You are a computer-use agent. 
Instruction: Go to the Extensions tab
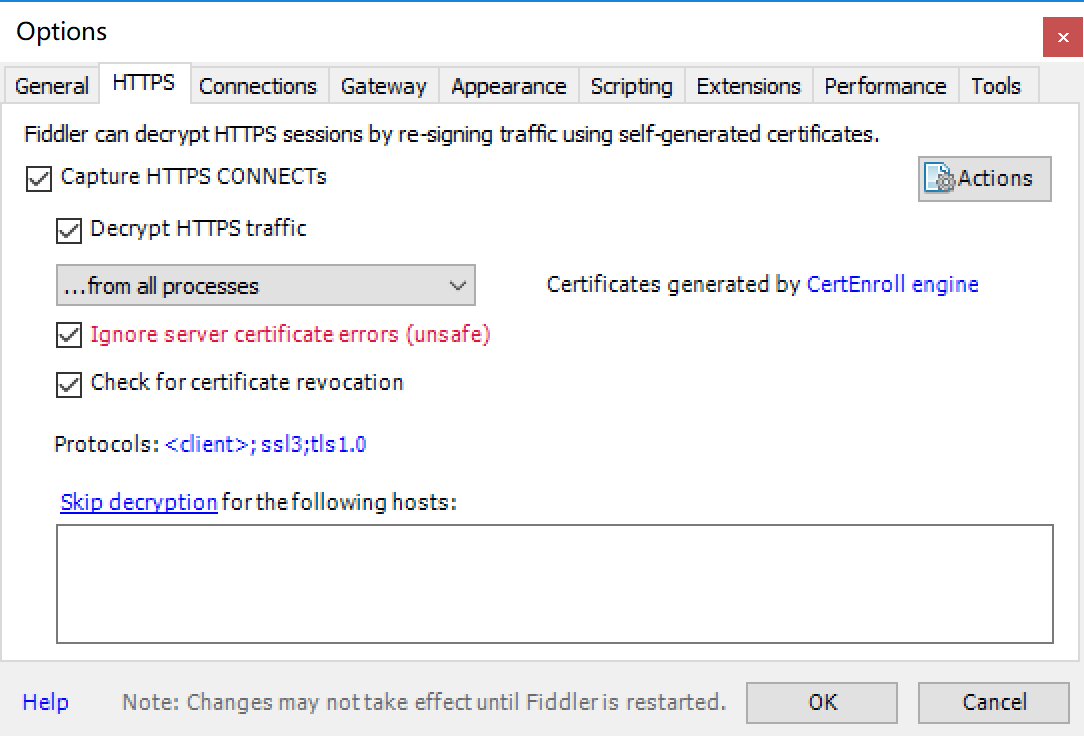748,86
